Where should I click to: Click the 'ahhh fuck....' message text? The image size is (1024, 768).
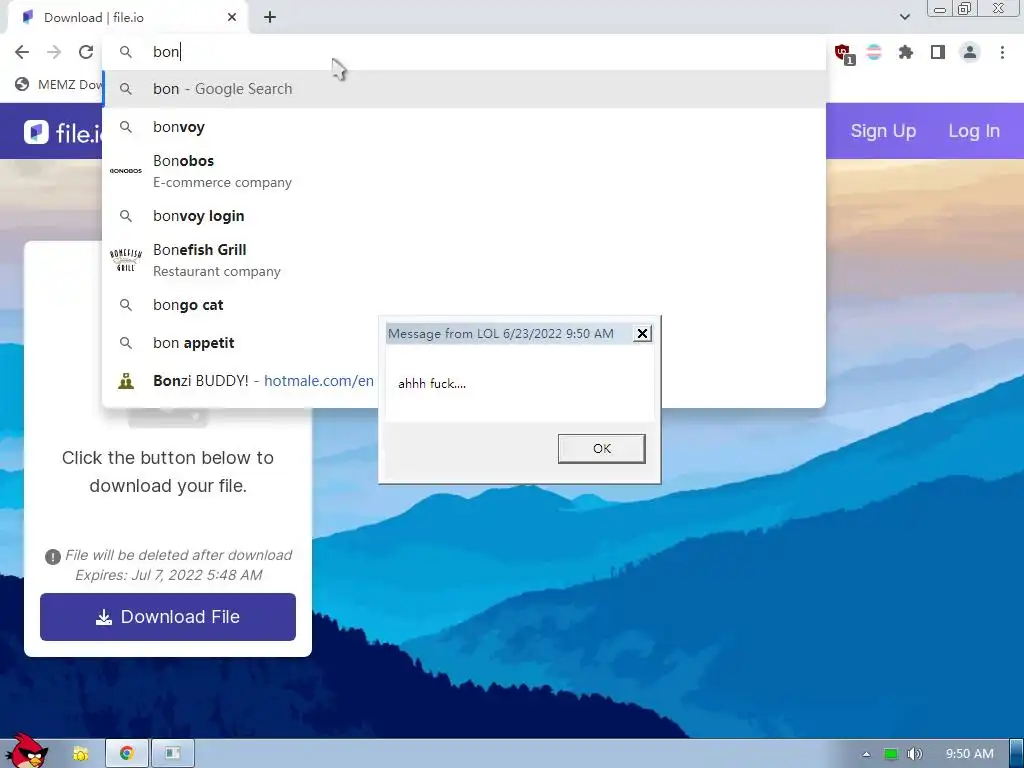coord(432,383)
